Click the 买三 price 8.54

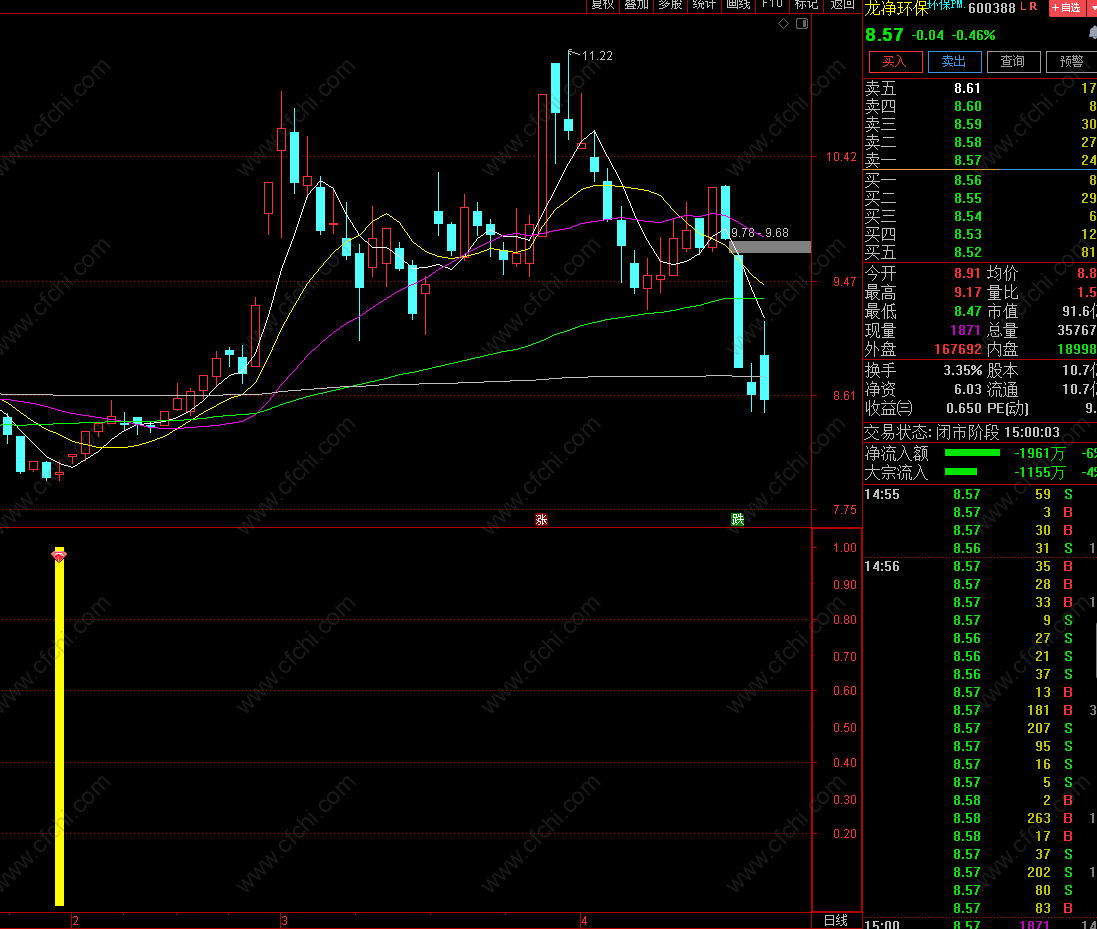(x=967, y=216)
